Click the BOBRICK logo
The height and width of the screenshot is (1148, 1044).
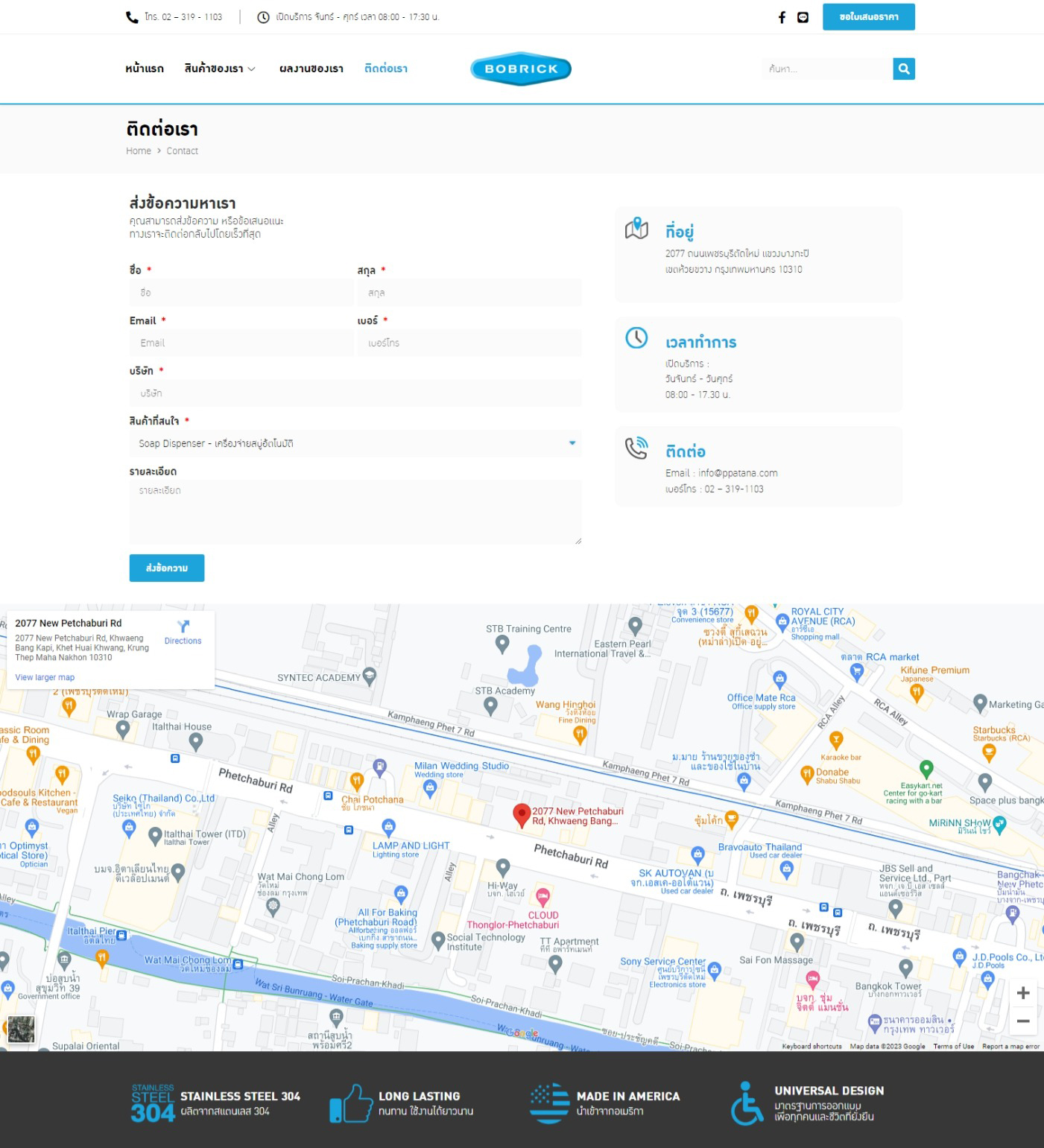tap(521, 69)
